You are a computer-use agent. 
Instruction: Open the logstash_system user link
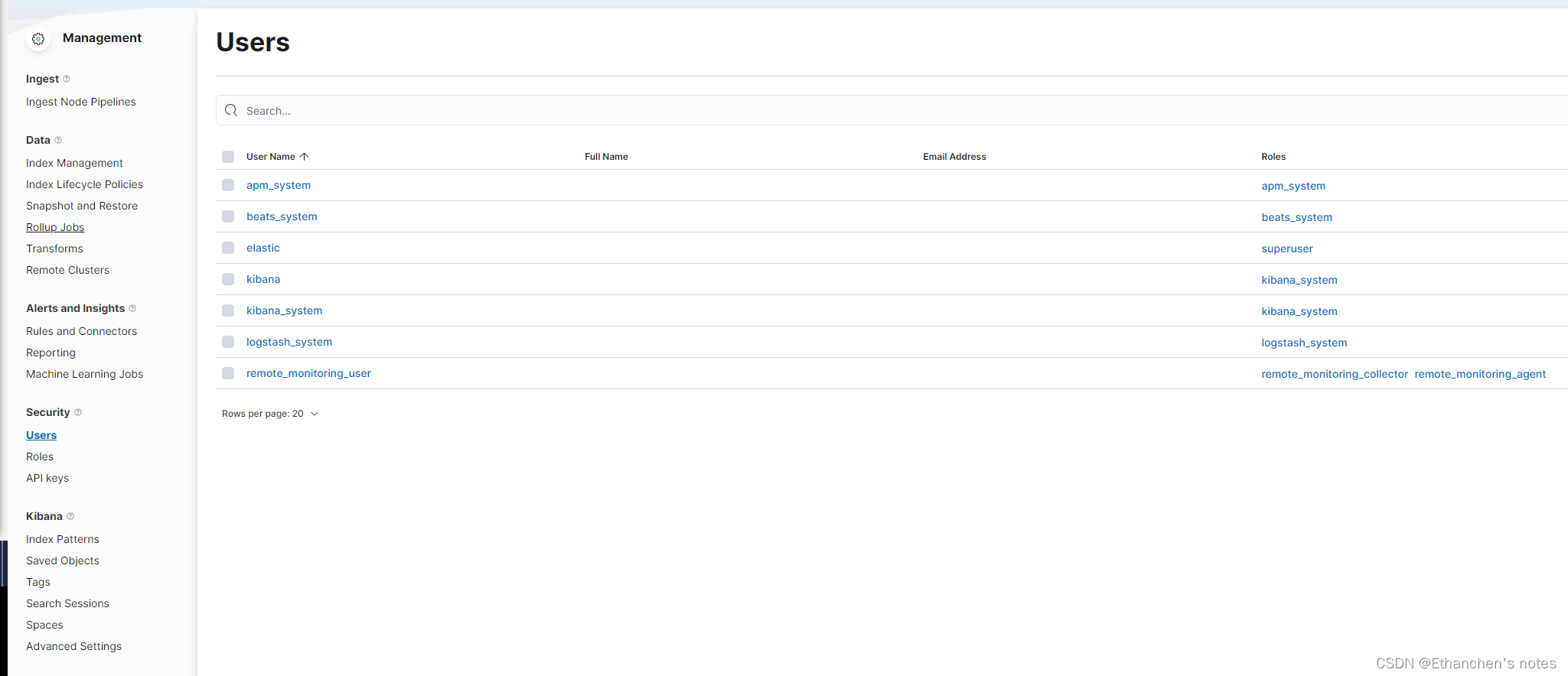[x=289, y=342]
